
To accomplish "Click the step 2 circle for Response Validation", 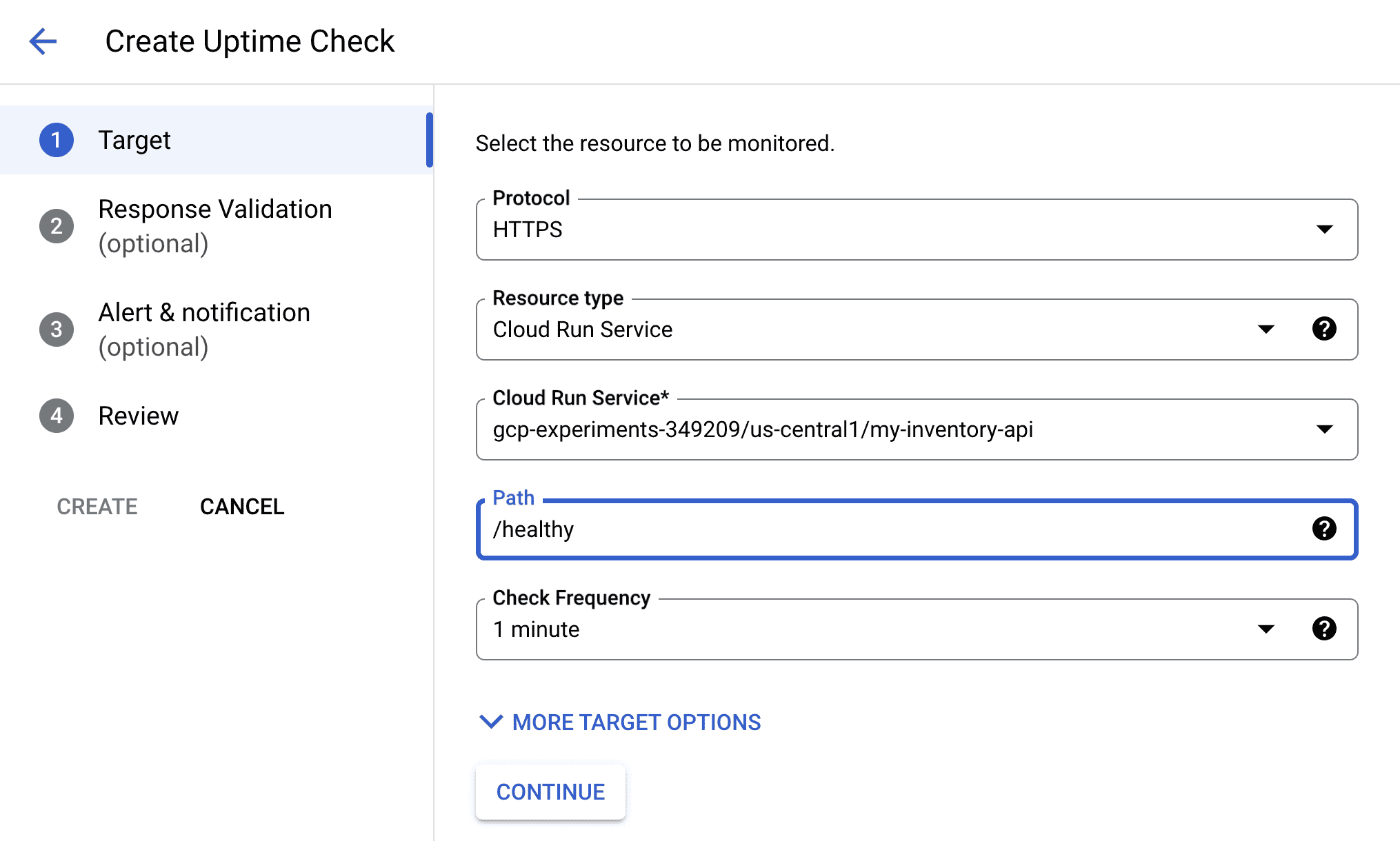I will 57,225.
